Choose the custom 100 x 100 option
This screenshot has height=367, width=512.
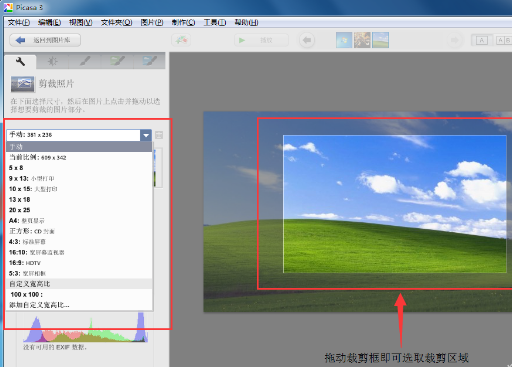click(79, 294)
